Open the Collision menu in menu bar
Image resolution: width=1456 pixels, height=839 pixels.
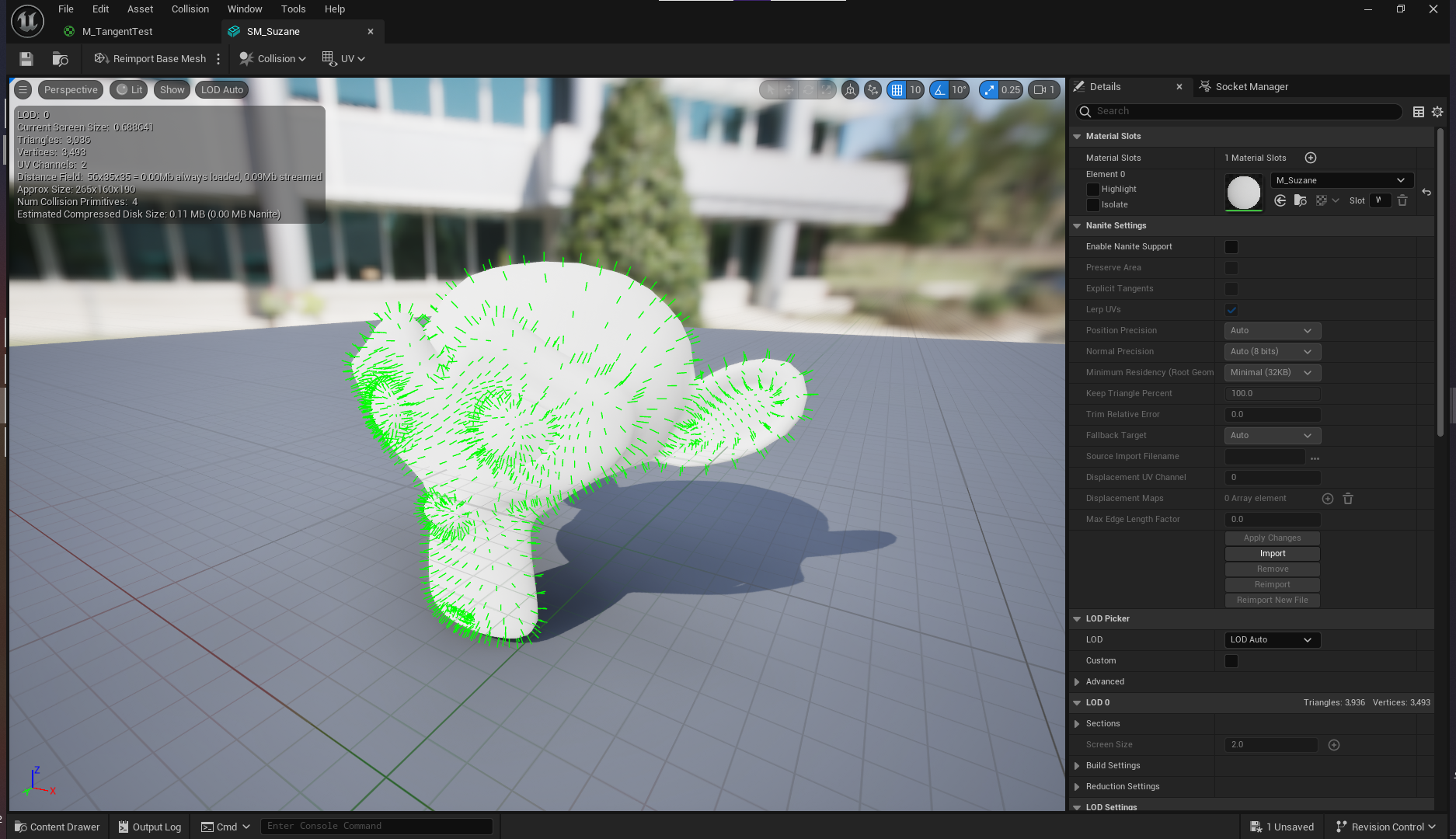190,9
